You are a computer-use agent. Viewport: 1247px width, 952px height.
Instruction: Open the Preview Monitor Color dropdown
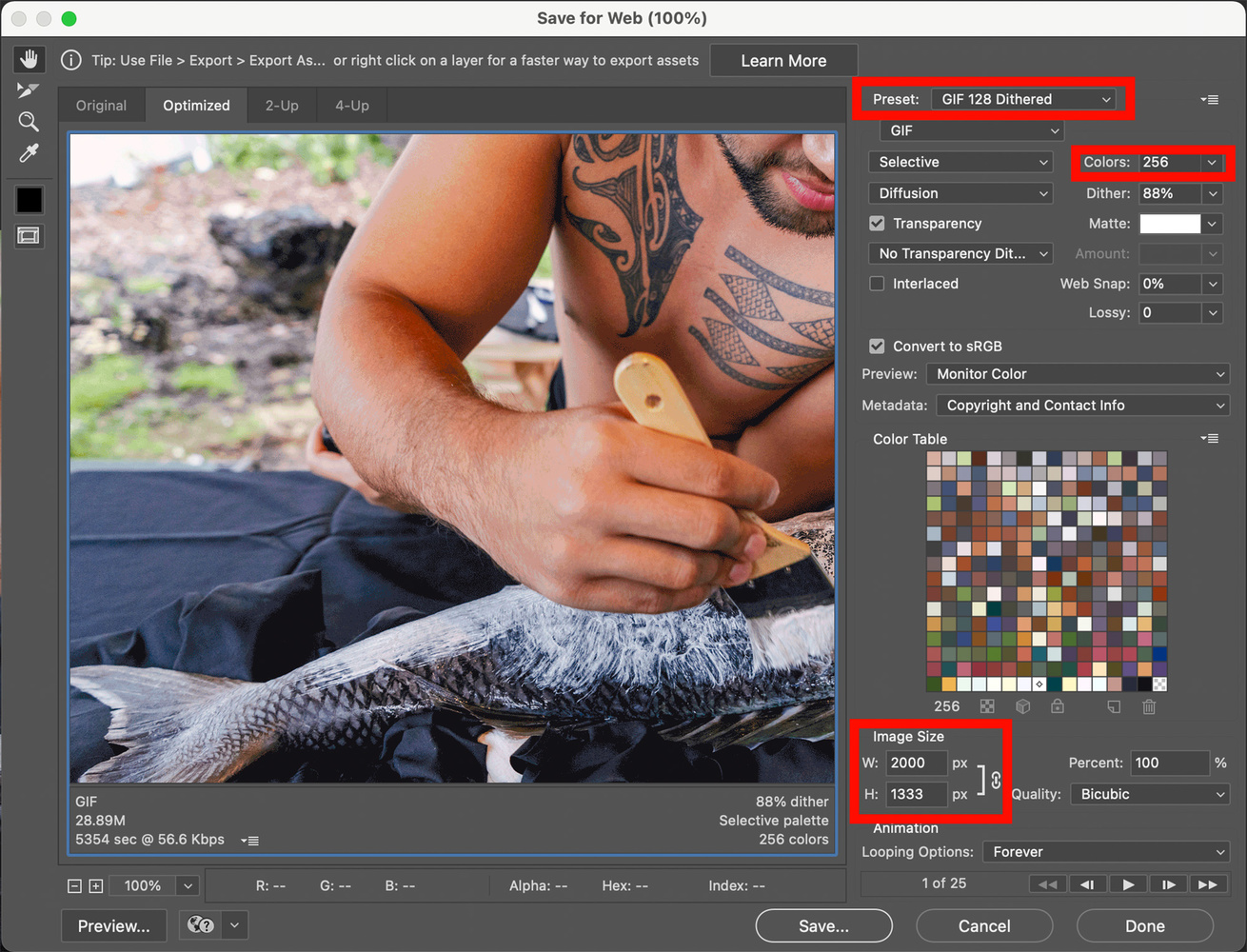pos(1079,374)
